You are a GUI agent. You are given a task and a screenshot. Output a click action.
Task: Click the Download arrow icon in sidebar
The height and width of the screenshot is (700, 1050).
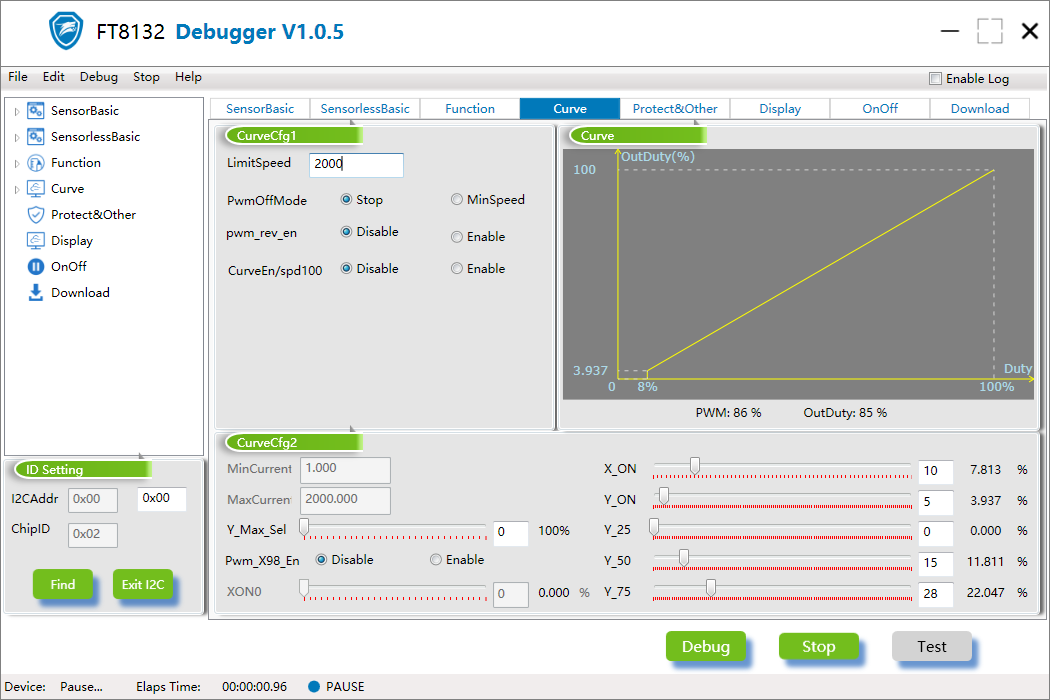click(35, 293)
